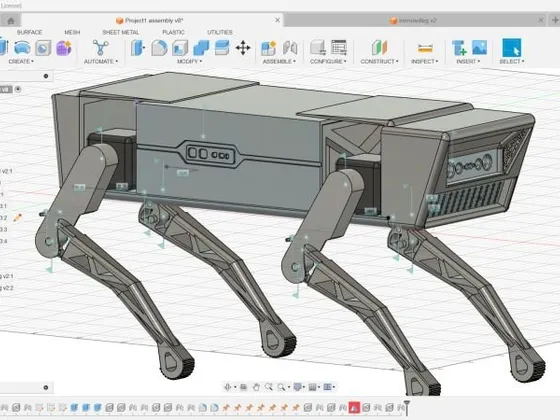Click the Viewports layout icon
The width and height of the screenshot is (560, 420).
click(x=327, y=387)
